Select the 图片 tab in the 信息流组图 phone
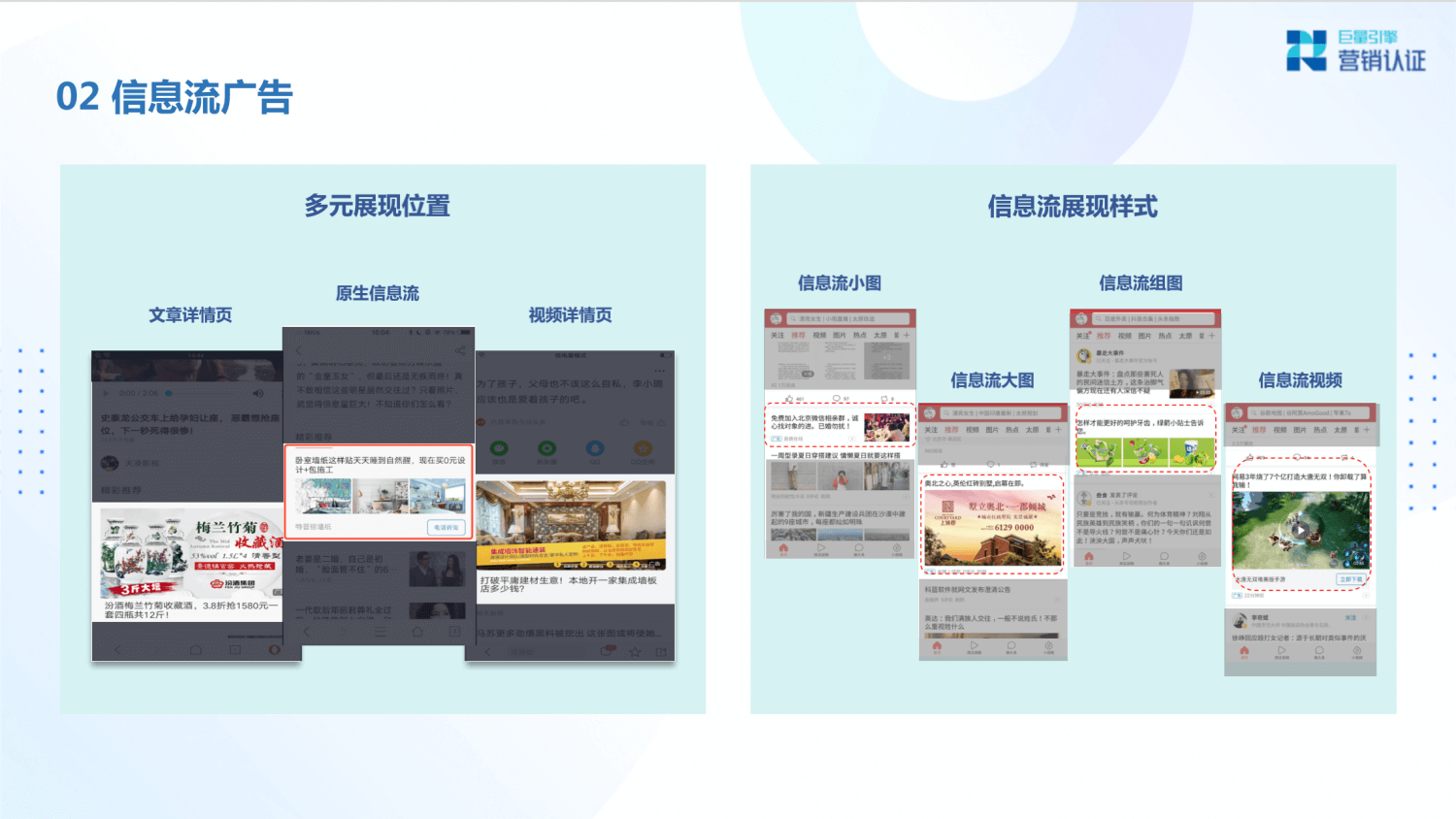Screen dimensions: 1456x819 pyautogui.click(x=1143, y=336)
